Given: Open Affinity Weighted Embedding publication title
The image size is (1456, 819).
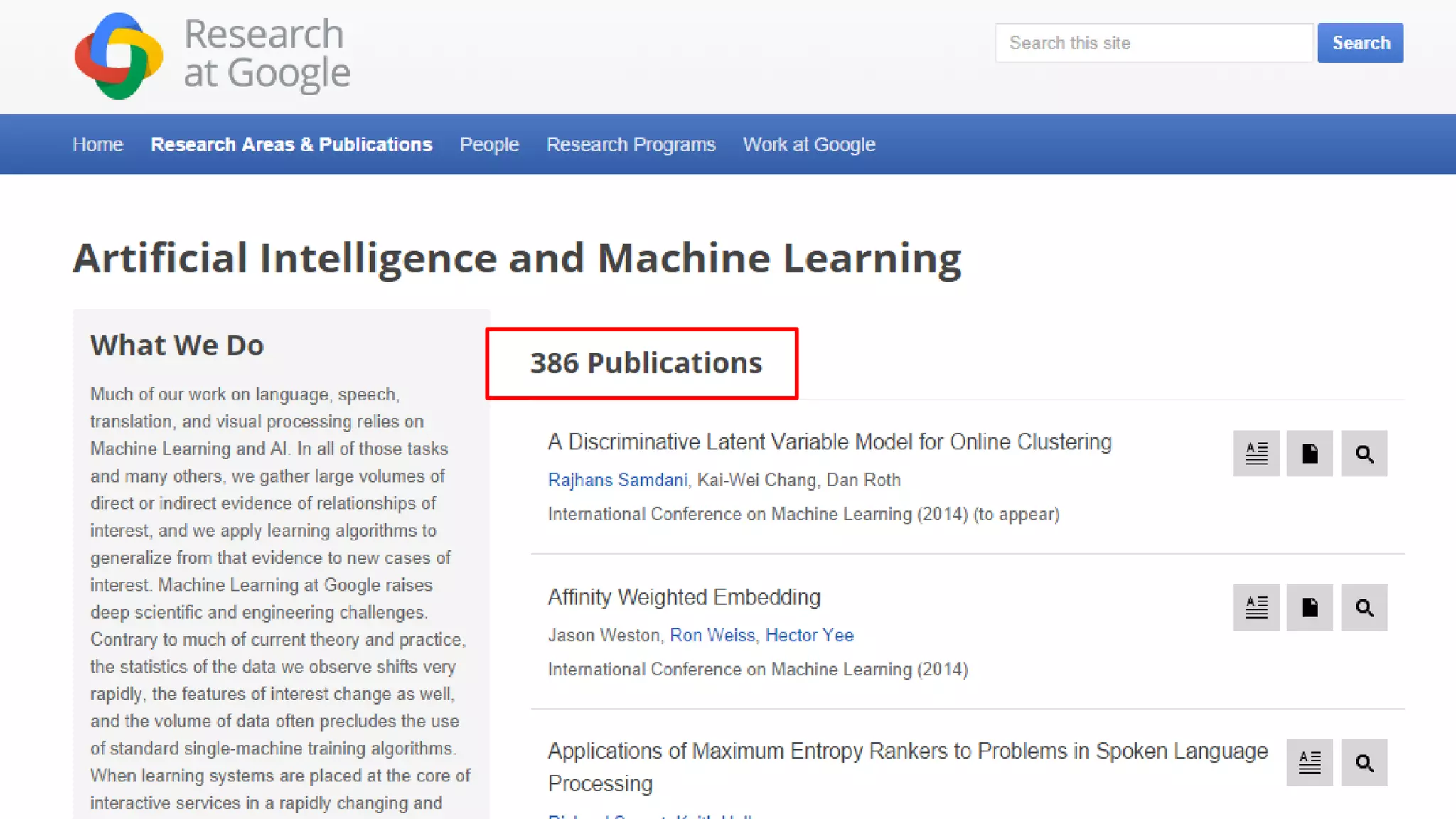Looking at the screenshot, I should coord(684,597).
